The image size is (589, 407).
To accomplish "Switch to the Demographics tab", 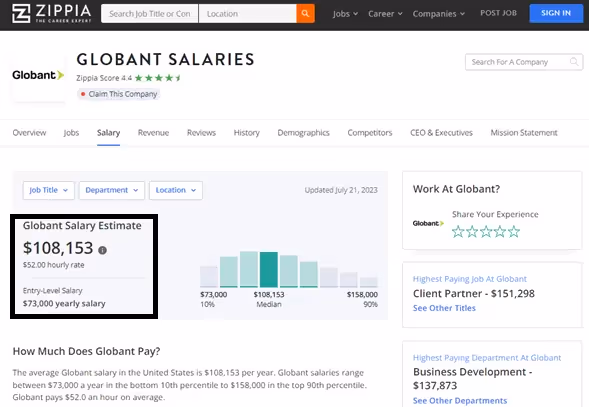I will tap(304, 133).
